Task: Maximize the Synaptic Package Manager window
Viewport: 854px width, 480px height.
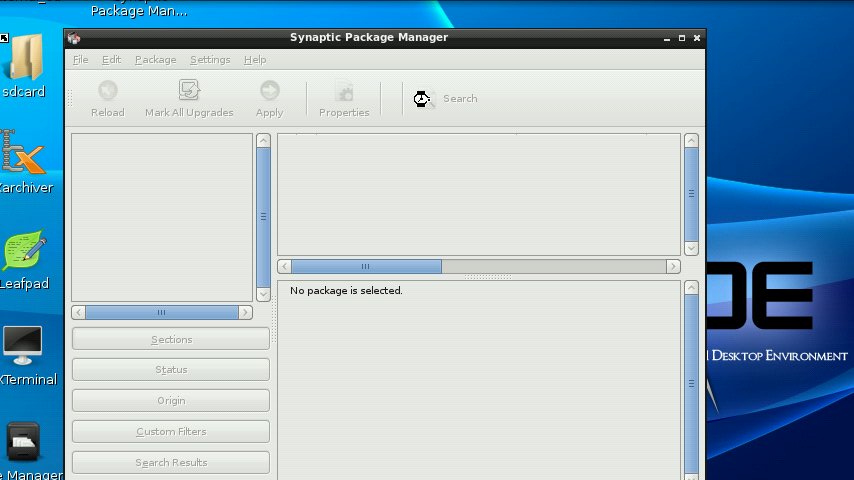Action: (682, 38)
